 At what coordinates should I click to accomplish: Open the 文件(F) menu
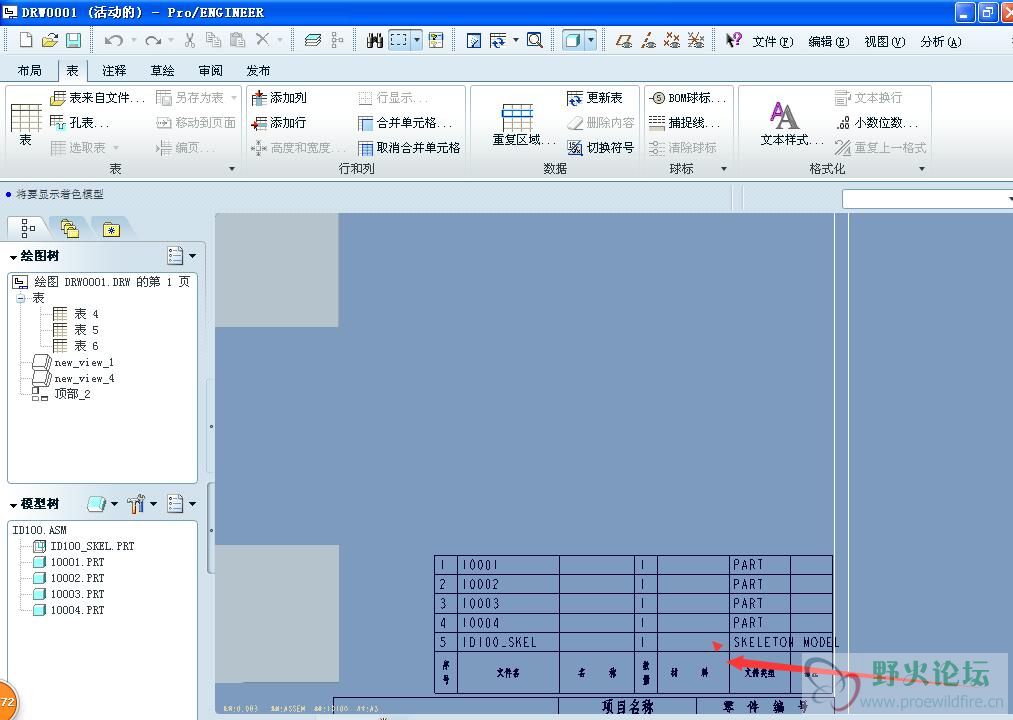click(772, 41)
